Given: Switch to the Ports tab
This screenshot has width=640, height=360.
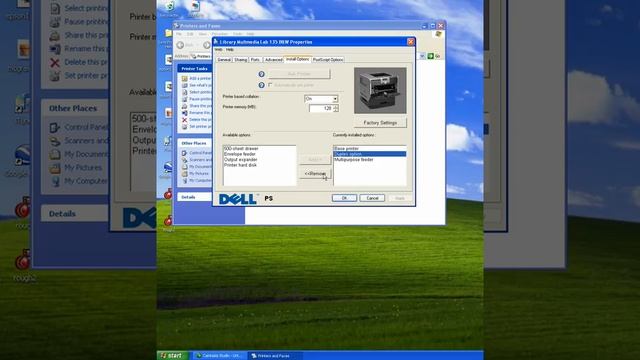Looking at the screenshot, I should click(255, 60).
